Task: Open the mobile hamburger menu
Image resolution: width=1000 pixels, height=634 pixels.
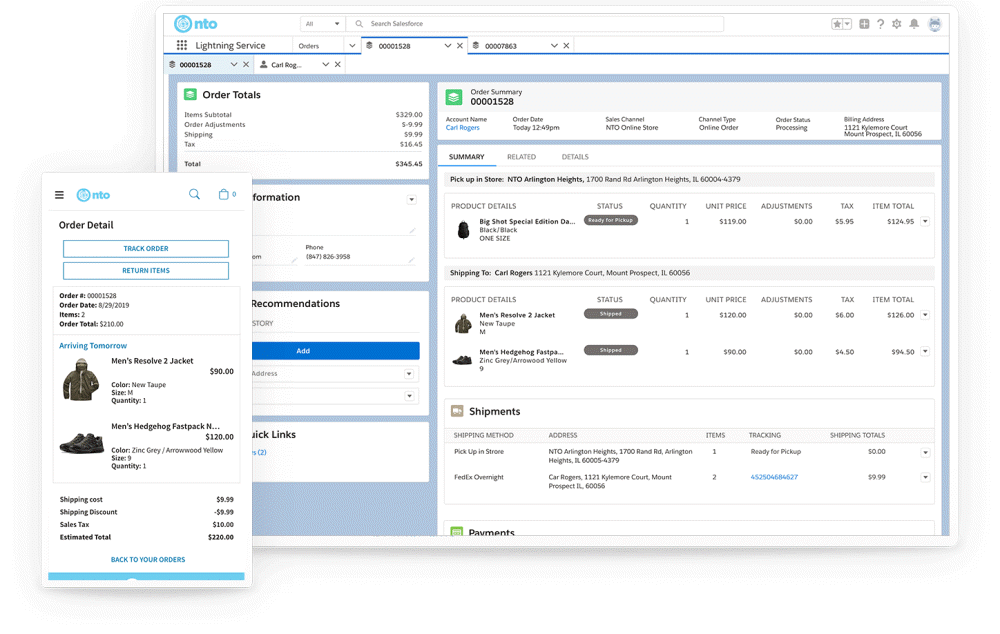Action: [x=59, y=195]
